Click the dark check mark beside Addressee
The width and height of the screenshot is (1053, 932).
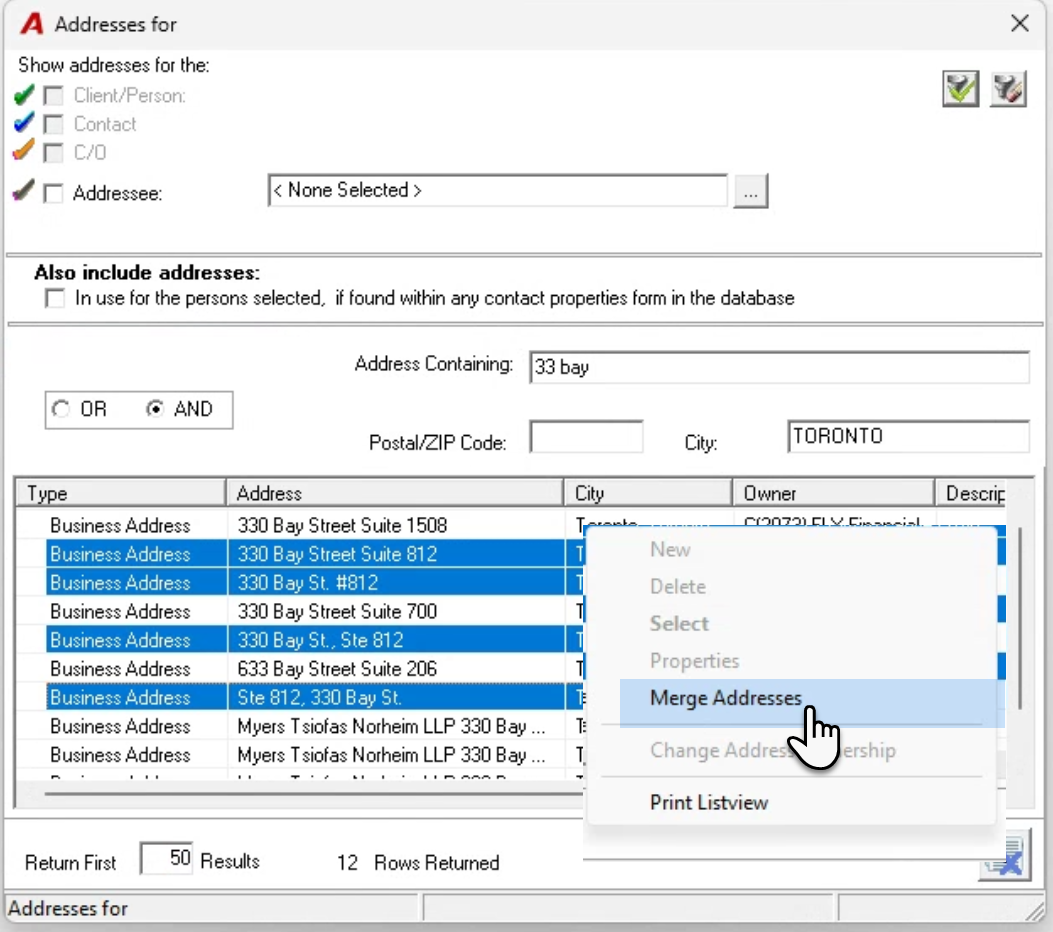(x=24, y=191)
